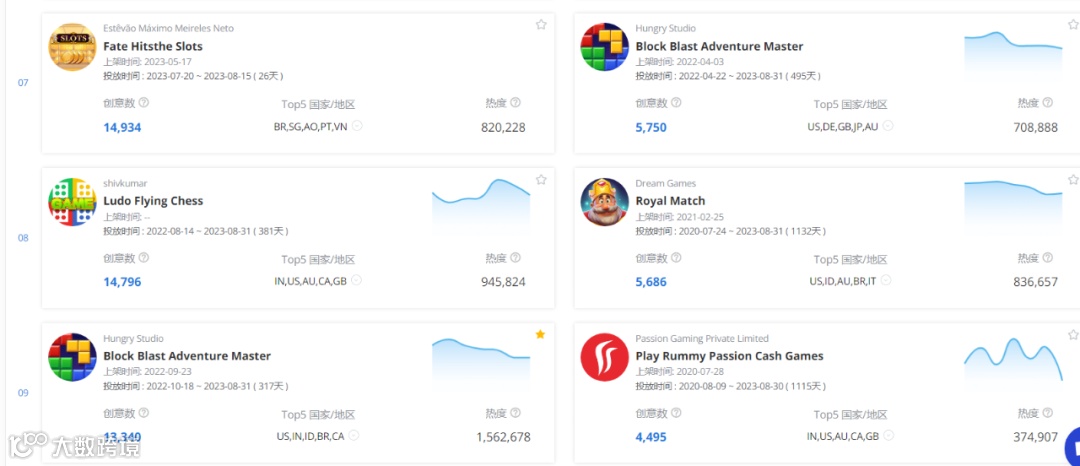The width and height of the screenshot is (1080, 466).
Task: Favorite Play Rummy Passion with star
Action: (1073, 335)
